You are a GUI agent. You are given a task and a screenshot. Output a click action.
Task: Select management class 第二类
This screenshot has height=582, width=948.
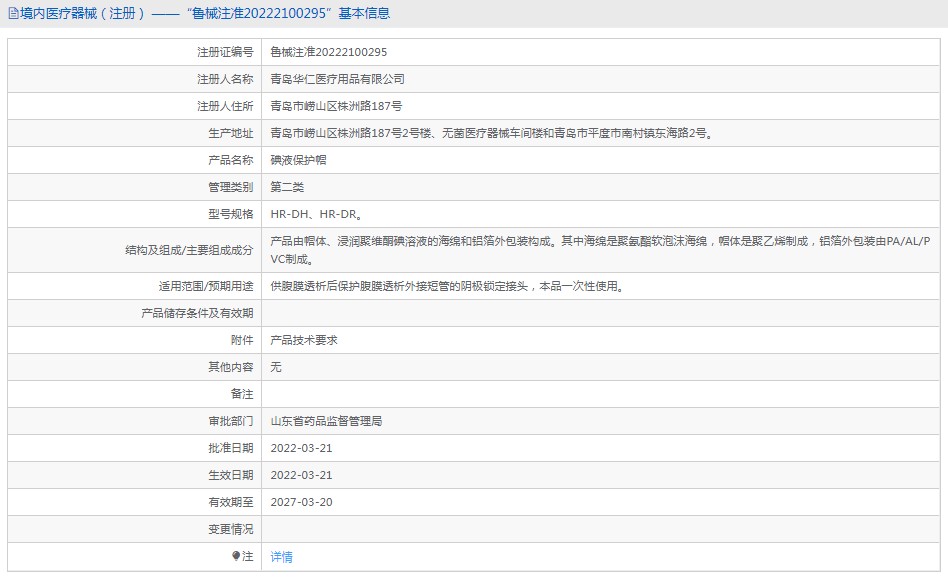click(x=287, y=187)
